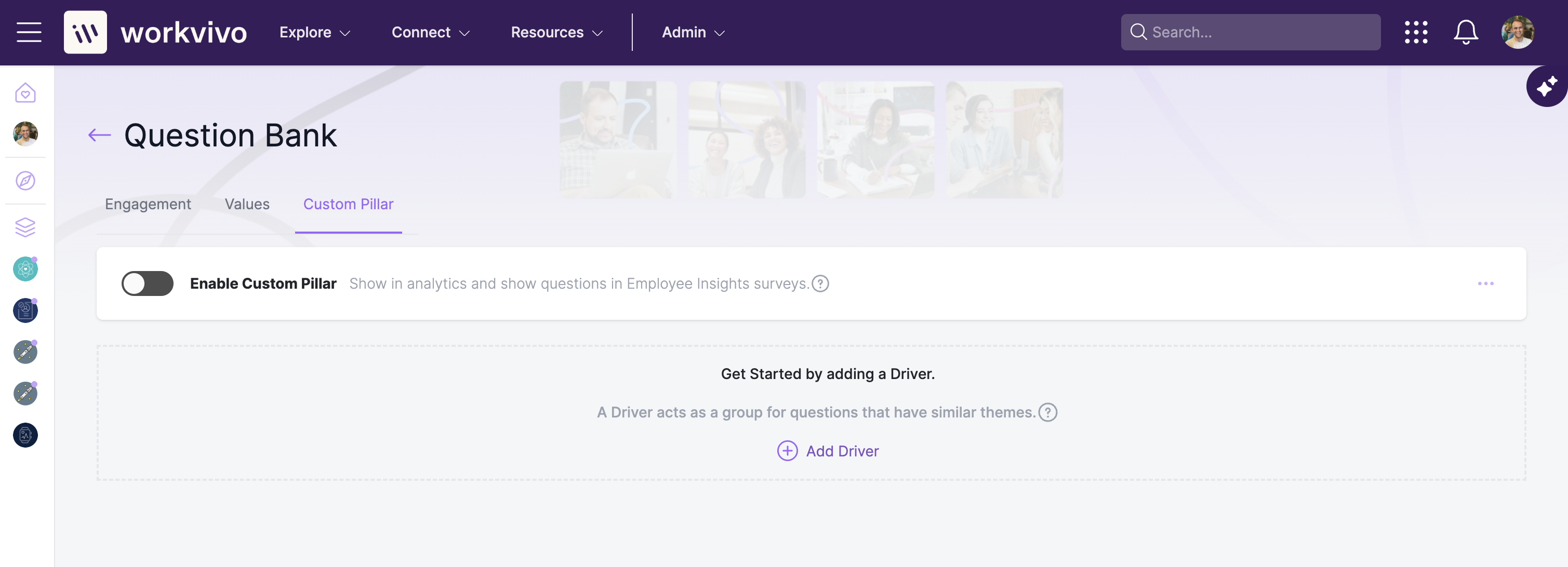Open the three-dot options on pillar card
This screenshot has height=567, width=1568.
tap(1485, 284)
